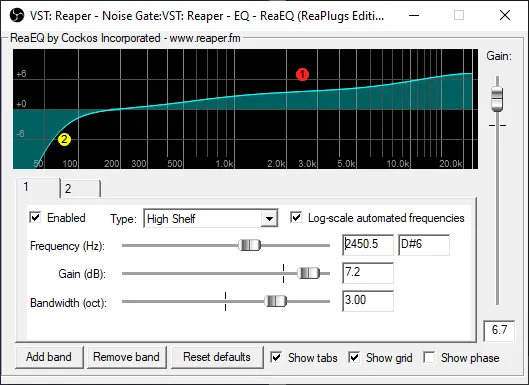The height and width of the screenshot is (385, 529).
Task: Minimize the ReaEQ plugin window
Action: coord(414,15)
